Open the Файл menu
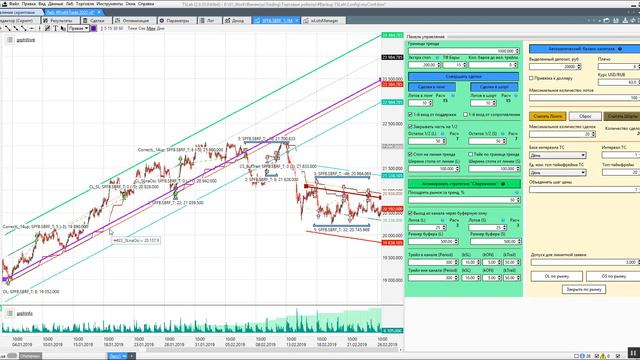The width and height of the screenshot is (640, 360). click(14, 4)
